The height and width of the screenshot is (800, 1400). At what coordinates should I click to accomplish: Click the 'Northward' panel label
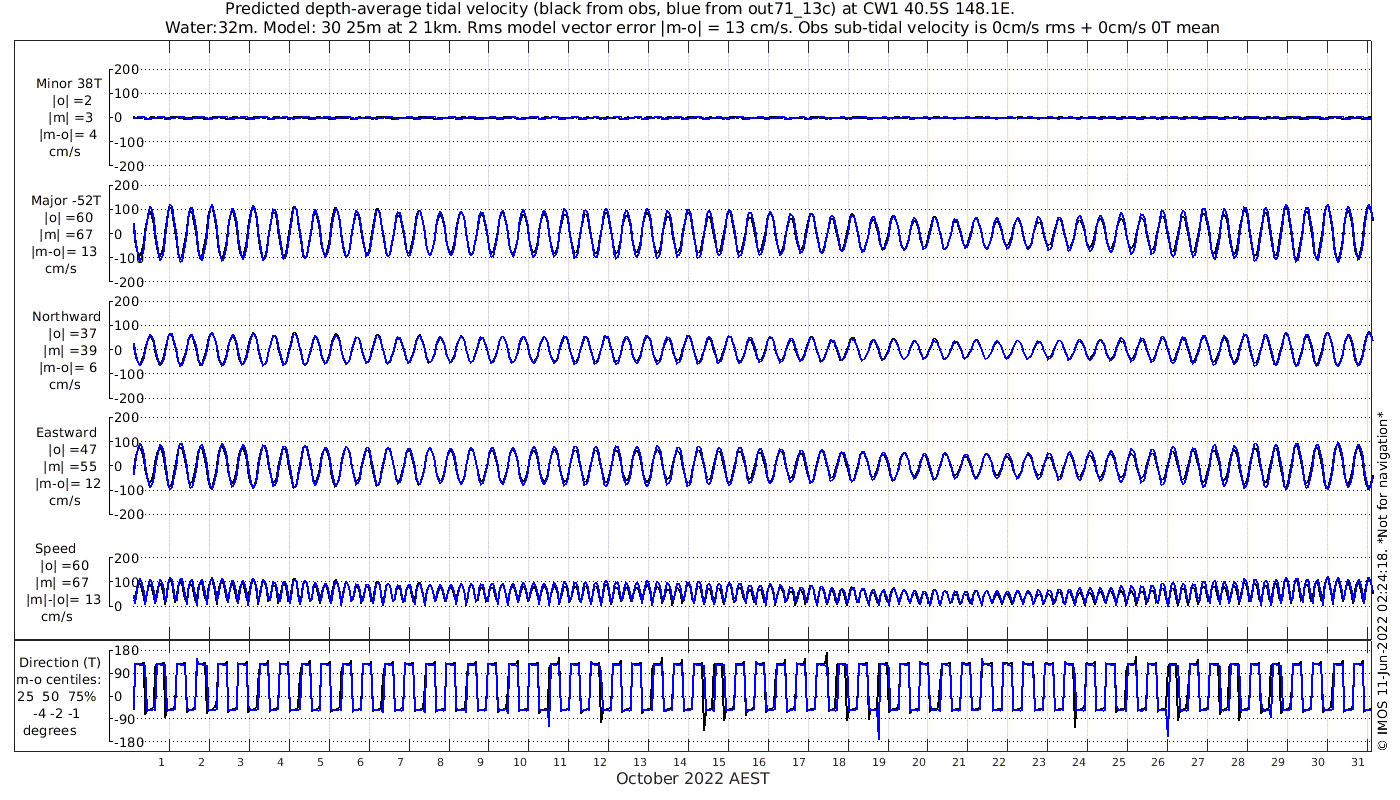[66, 316]
